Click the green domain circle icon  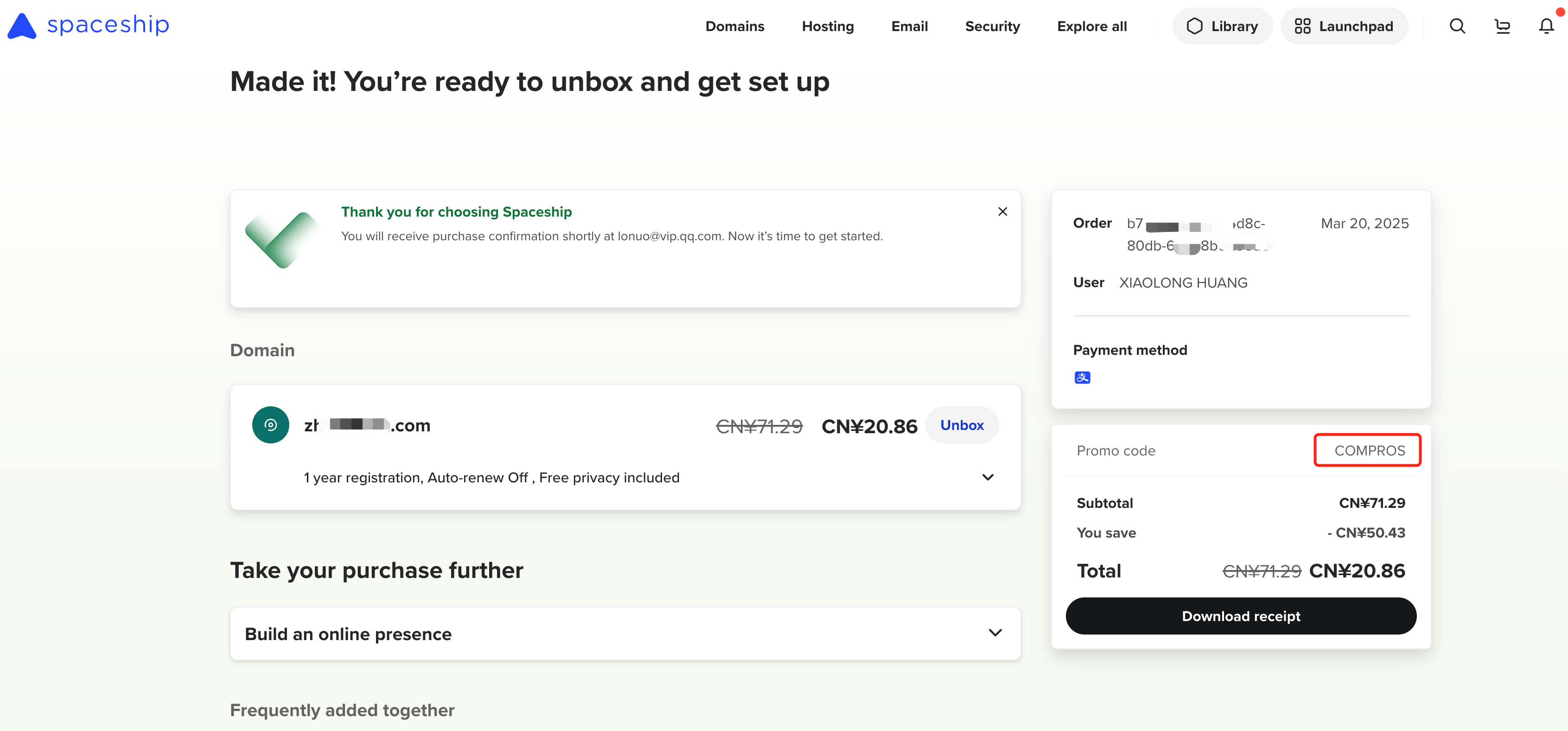coord(270,424)
